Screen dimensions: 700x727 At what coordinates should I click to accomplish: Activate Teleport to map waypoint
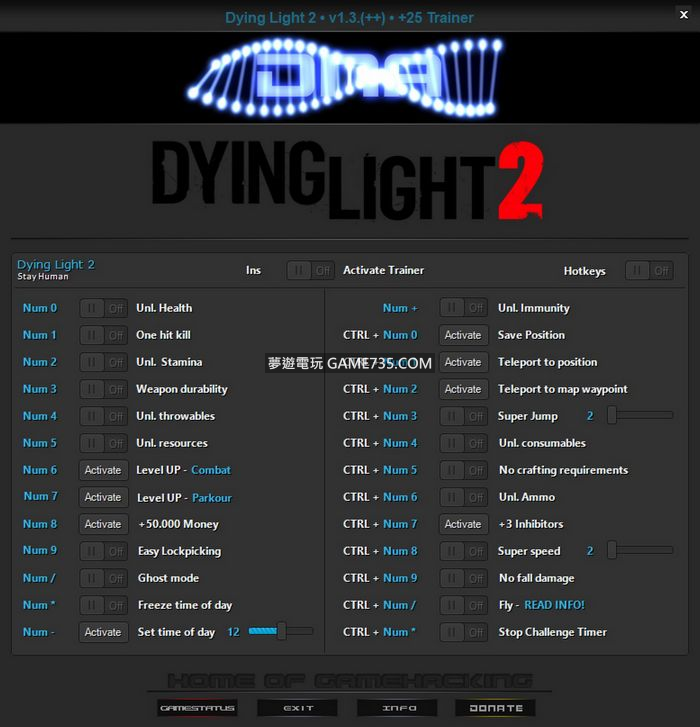[x=463, y=389]
